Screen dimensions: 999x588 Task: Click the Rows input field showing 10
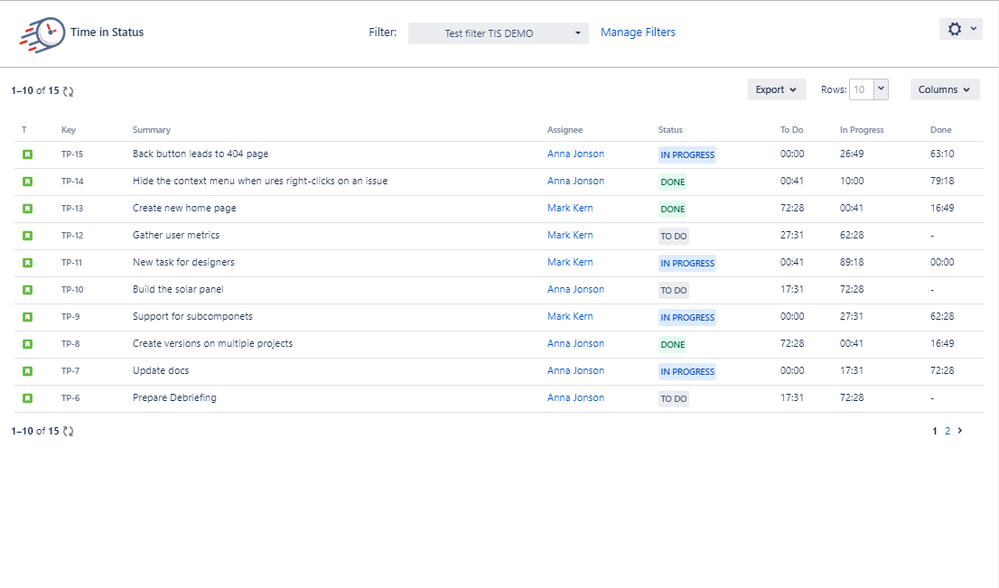coord(861,90)
